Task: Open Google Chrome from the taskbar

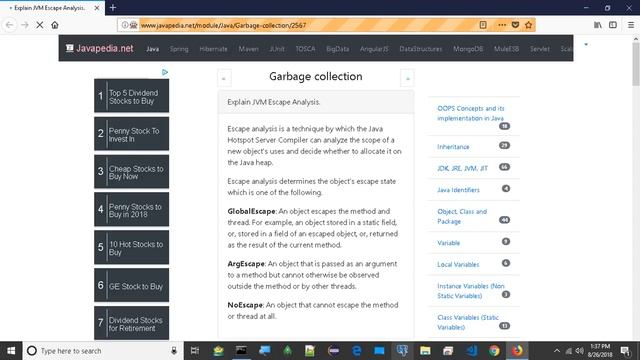Action: (x=494, y=351)
